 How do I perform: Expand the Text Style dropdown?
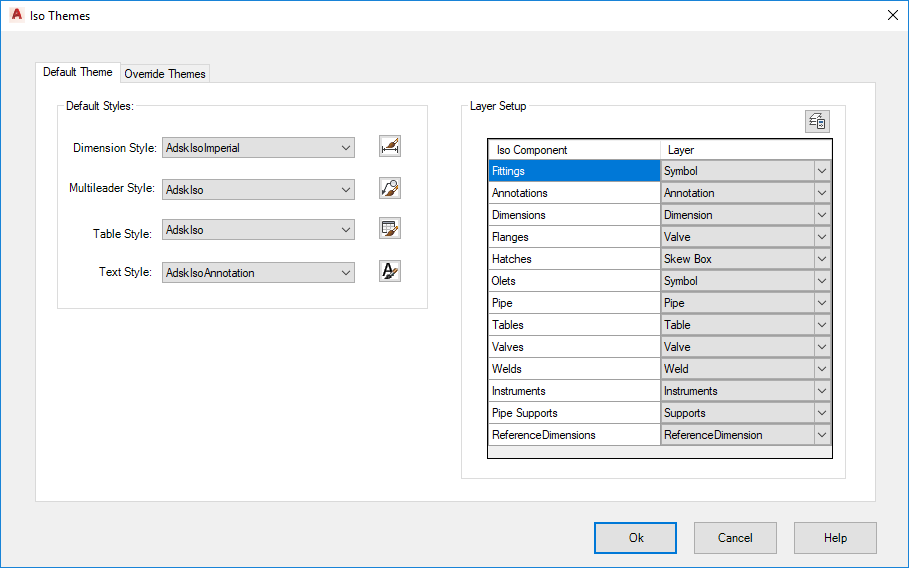click(346, 273)
